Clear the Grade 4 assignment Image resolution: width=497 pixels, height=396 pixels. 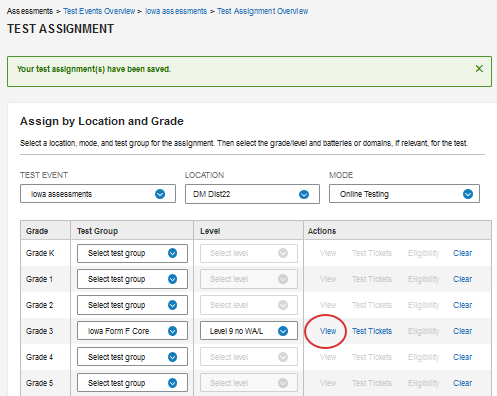[462, 357]
